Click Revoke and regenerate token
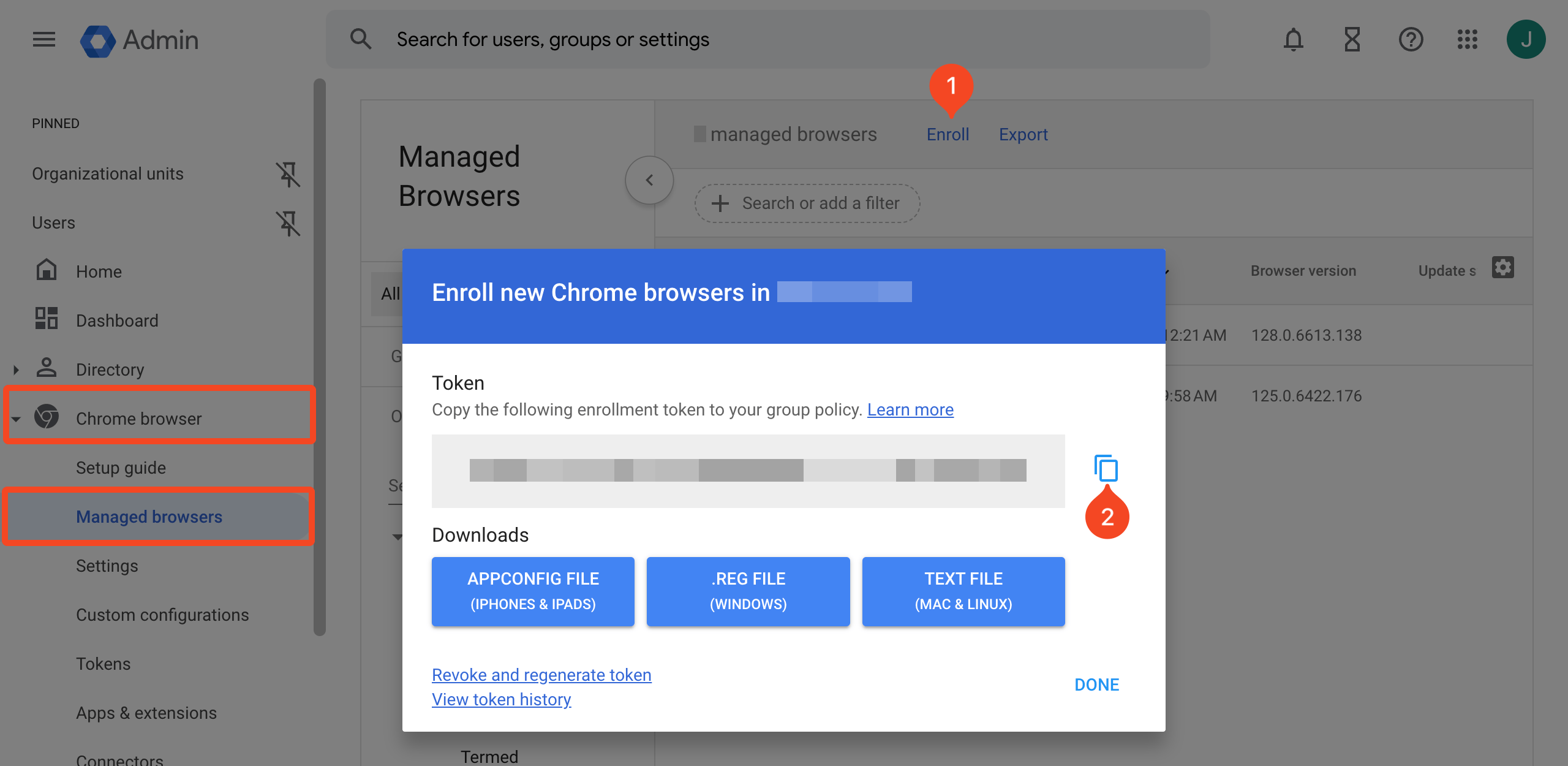The image size is (1568, 766). [x=541, y=675]
